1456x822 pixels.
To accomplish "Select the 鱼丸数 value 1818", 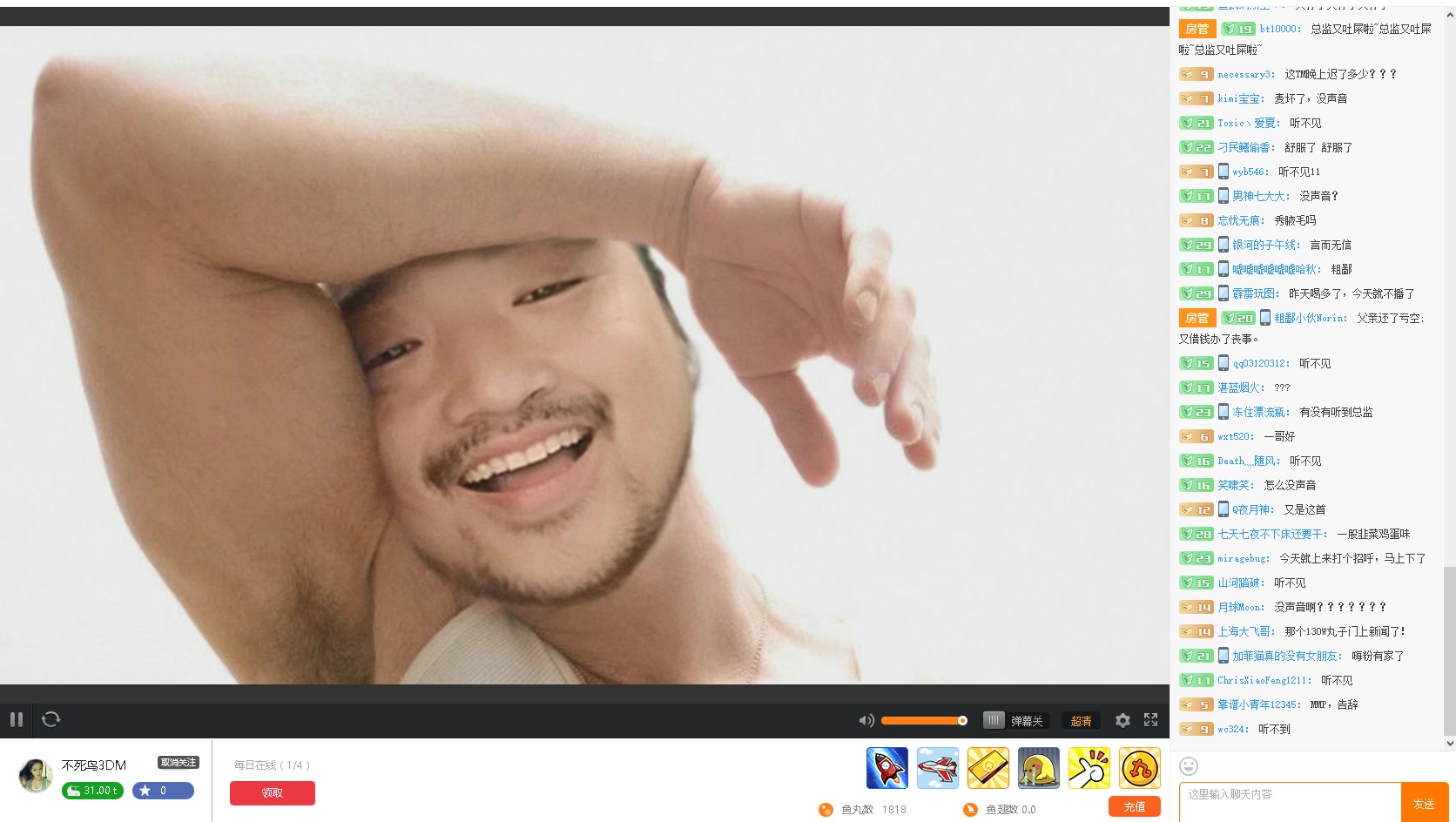I will coord(894,810).
